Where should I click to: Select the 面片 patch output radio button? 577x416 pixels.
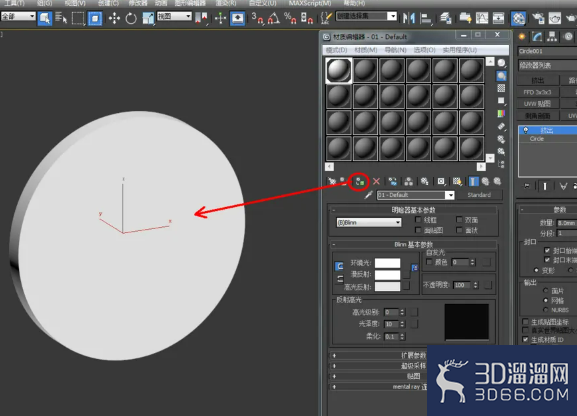546,290
